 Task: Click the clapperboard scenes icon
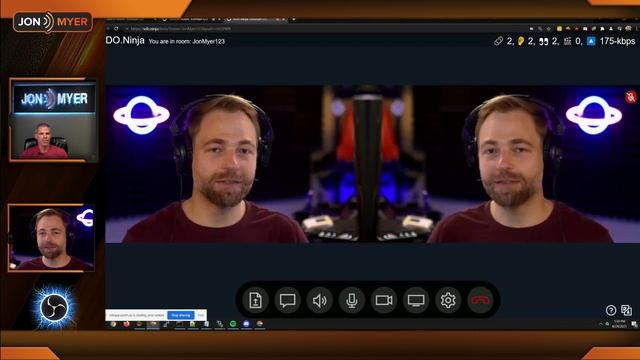coord(567,41)
